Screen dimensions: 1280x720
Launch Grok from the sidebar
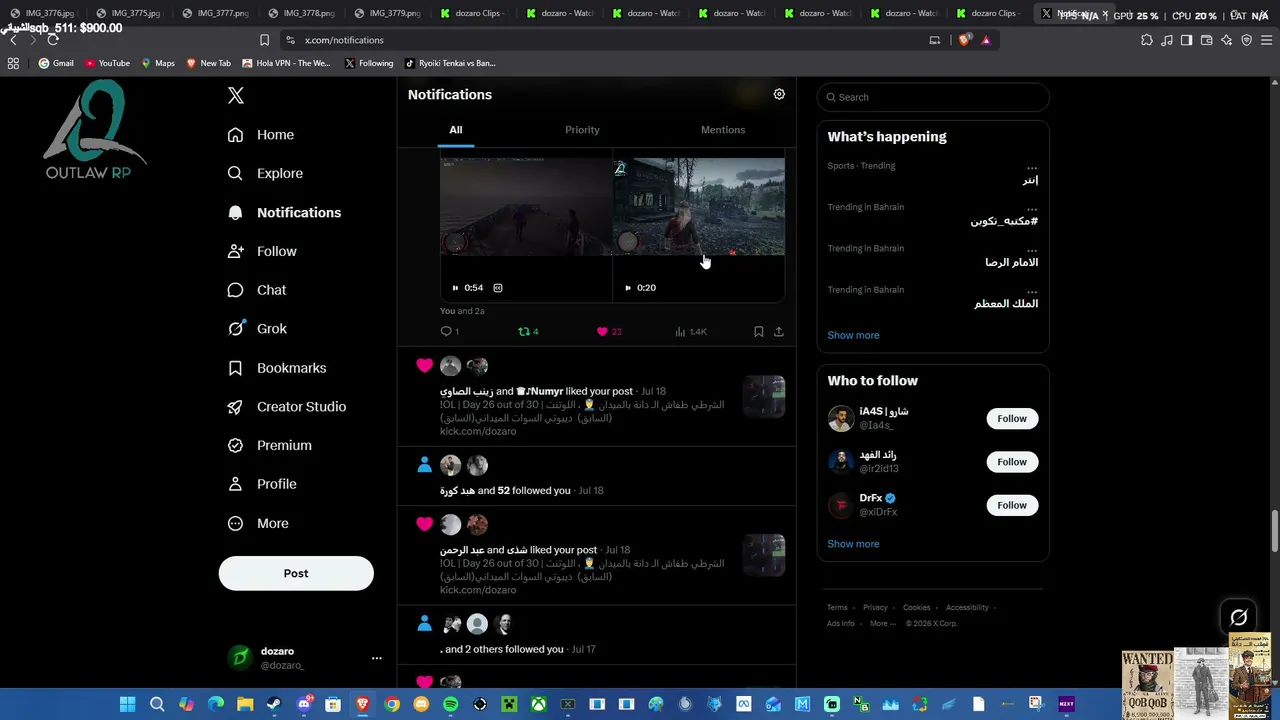[x=257, y=328]
